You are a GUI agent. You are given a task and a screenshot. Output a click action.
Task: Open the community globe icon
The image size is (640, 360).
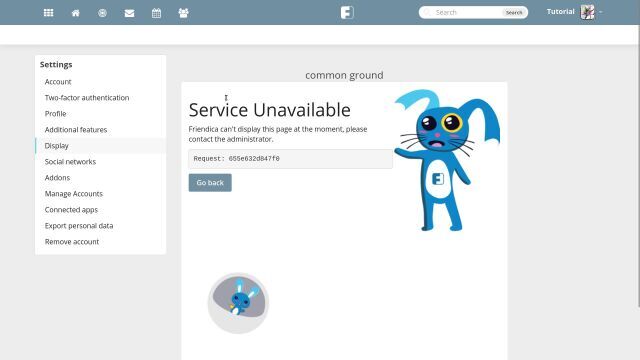(102, 13)
